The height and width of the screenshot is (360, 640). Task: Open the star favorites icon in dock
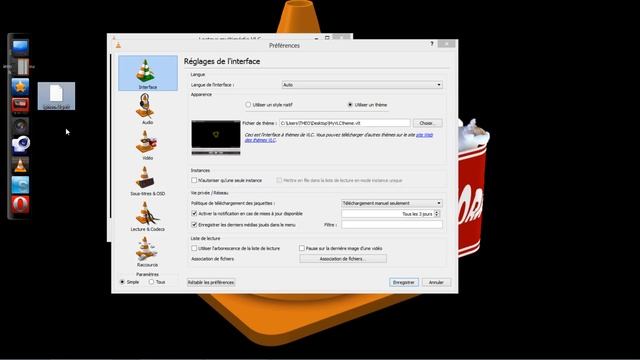click(20, 86)
